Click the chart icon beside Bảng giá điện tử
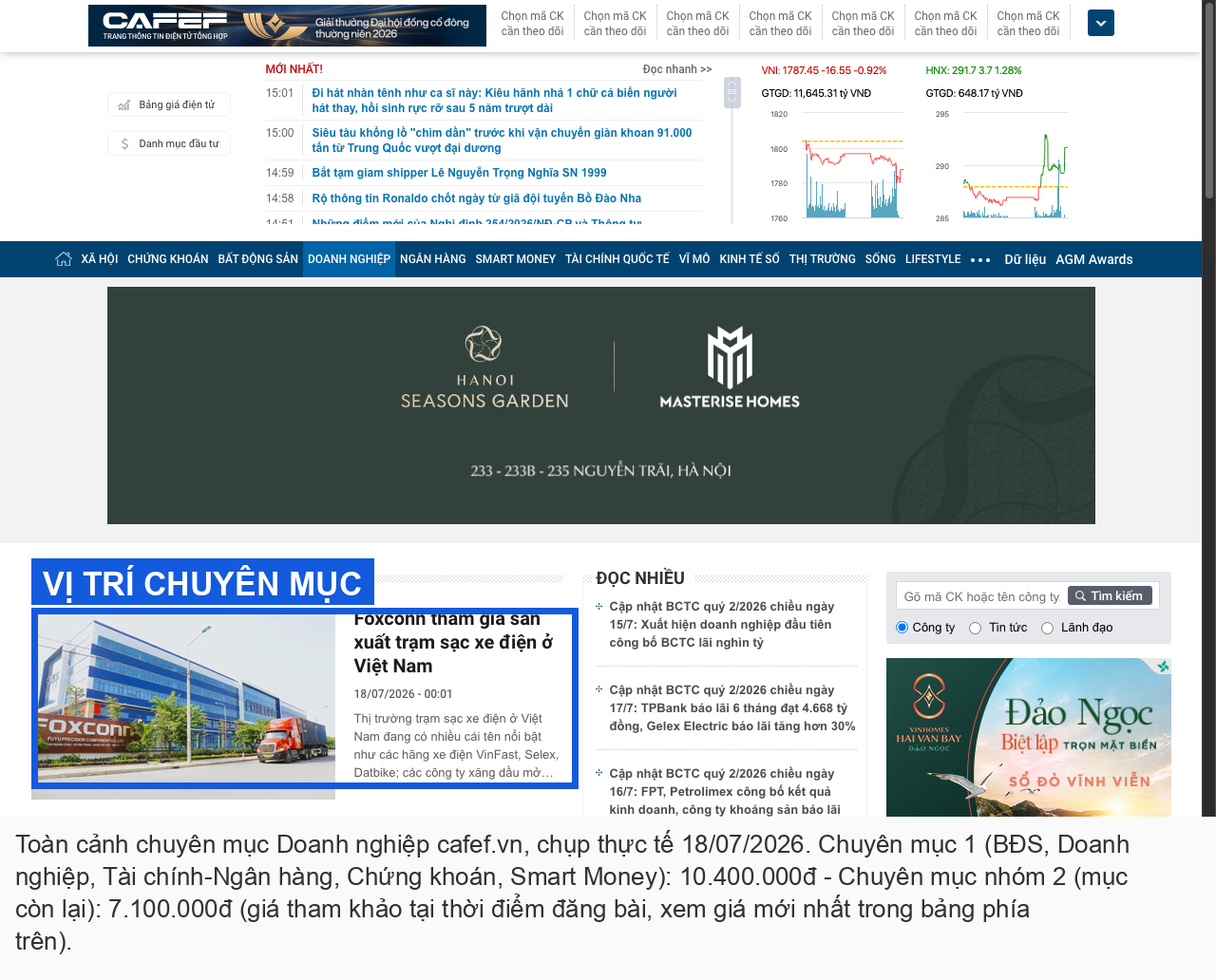The image size is (1216, 980). tap(124, 105)
